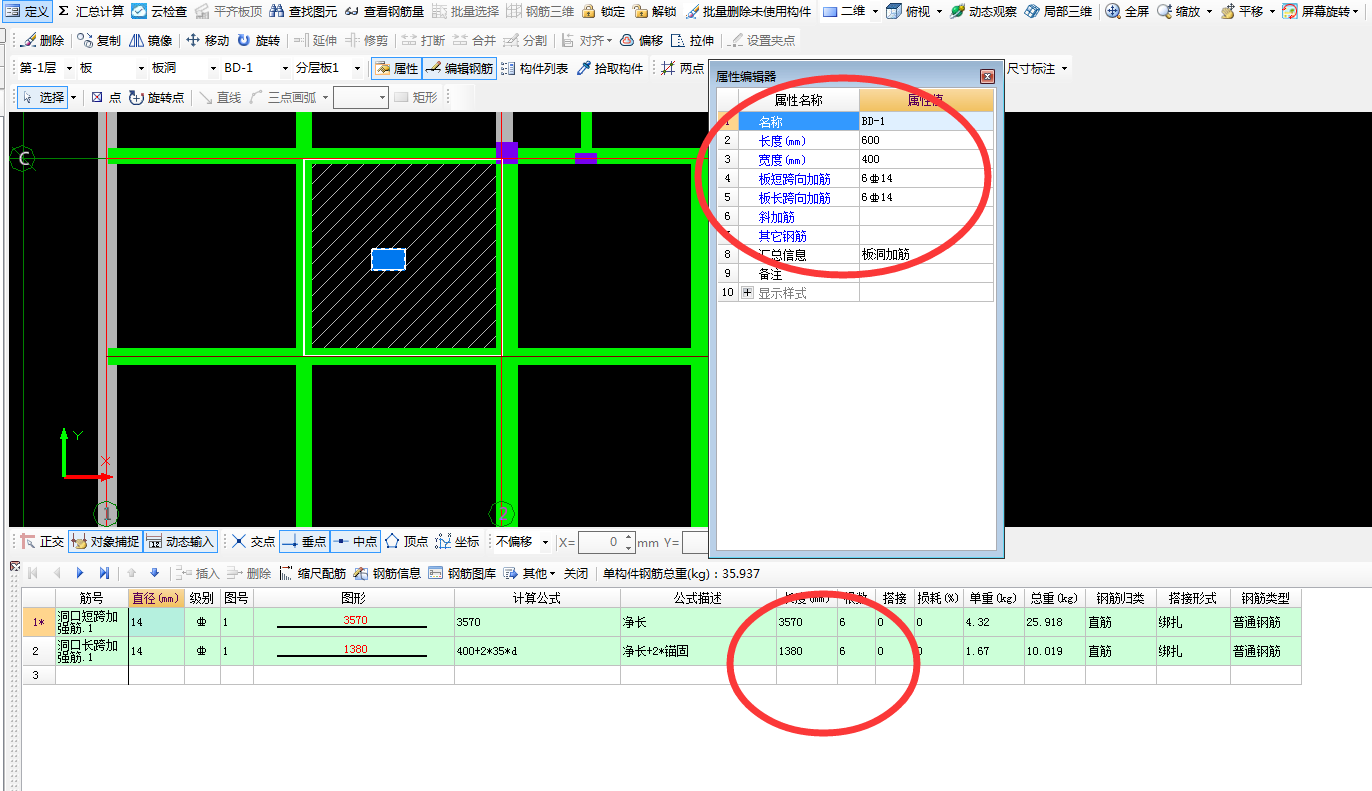This screenshot has width=1372, height=791.
Task: Open the 定义 (Define) tool
Action: click(28, 11)
